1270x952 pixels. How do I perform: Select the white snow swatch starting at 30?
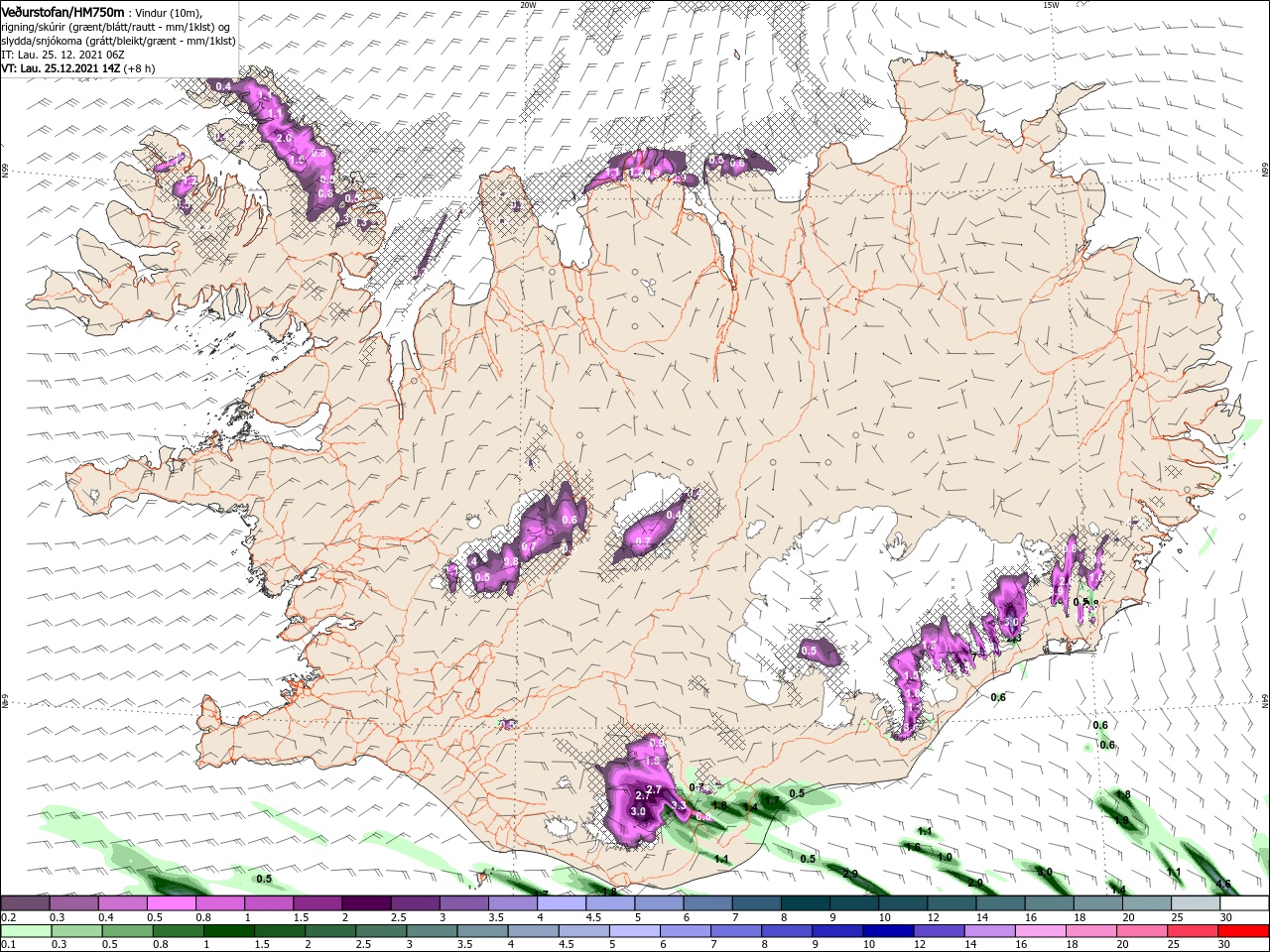tap(1244, 903)
